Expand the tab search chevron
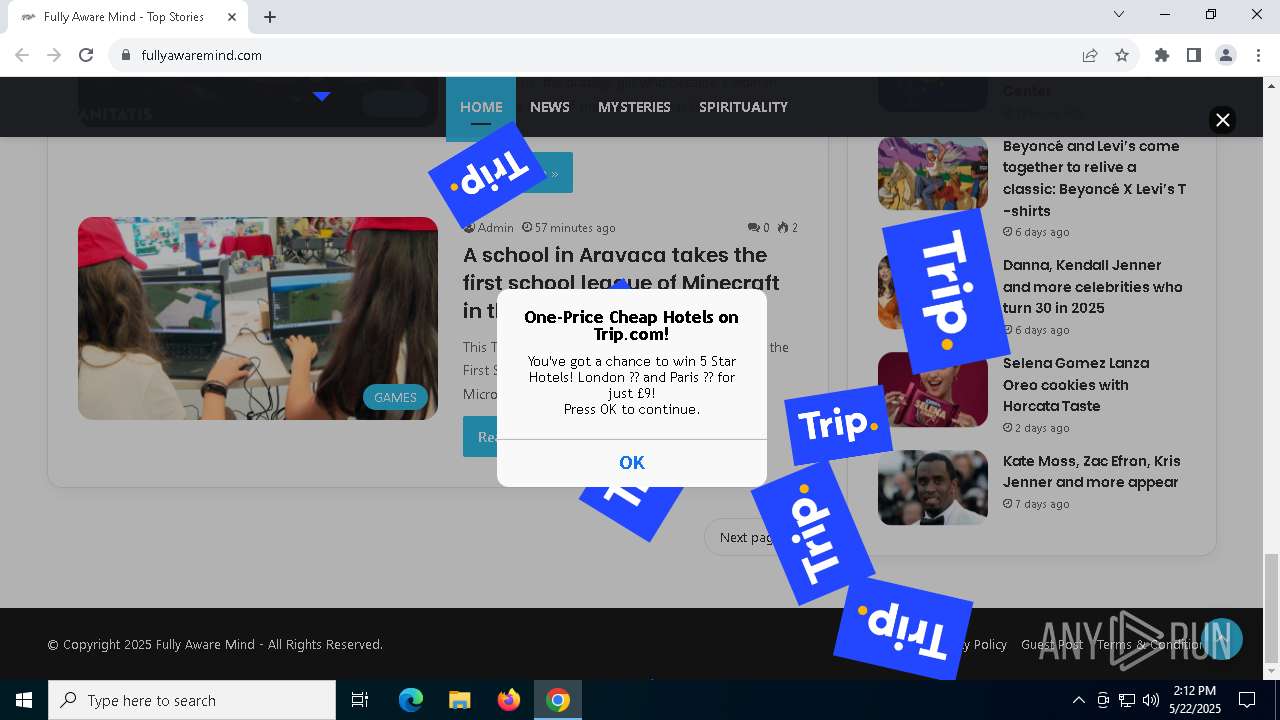 coord(1119,14)
